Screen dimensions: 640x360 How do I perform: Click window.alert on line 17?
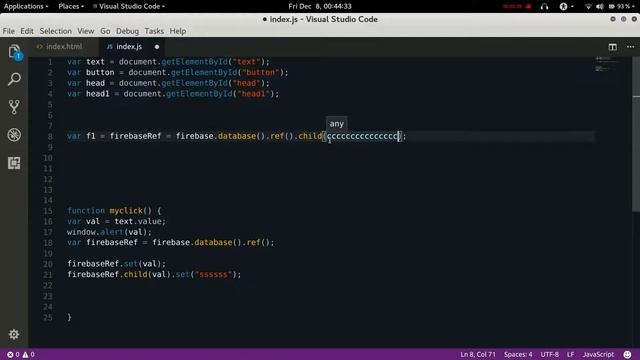tap(95, 232)
